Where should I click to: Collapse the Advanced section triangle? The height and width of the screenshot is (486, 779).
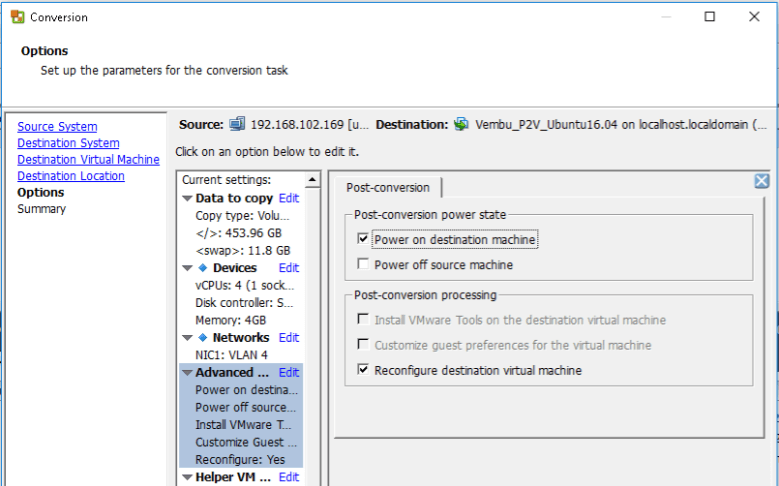coord(187,373)
